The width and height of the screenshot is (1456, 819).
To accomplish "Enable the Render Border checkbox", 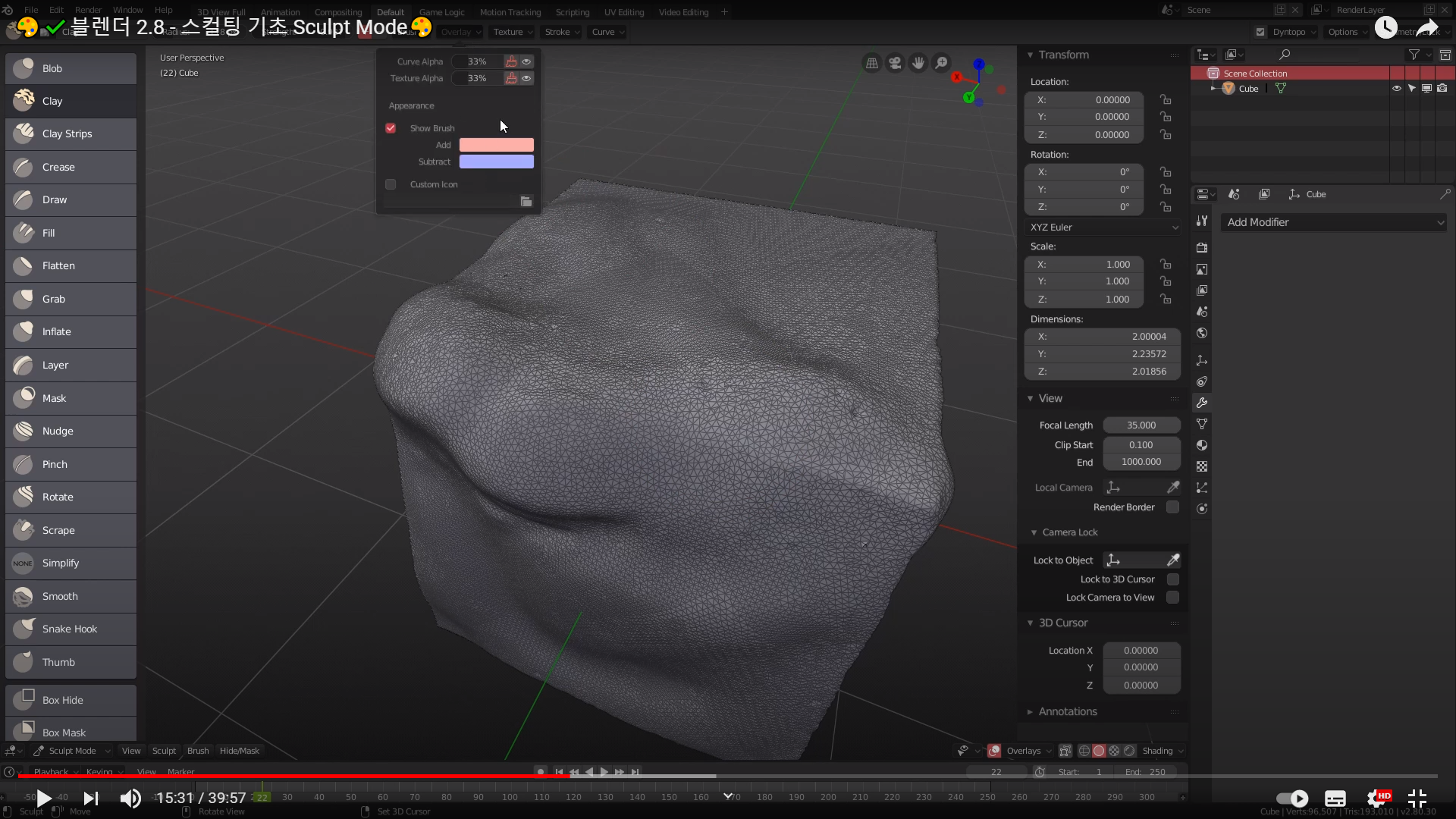I will (x=1172, y=507).
